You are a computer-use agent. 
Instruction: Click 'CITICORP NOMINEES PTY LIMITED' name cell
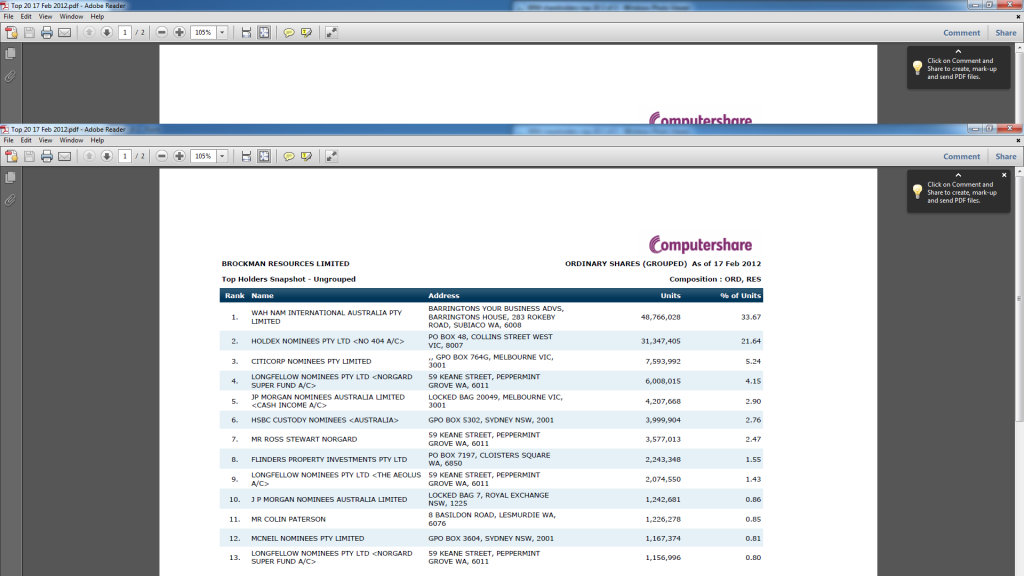(x=311, y=361)
